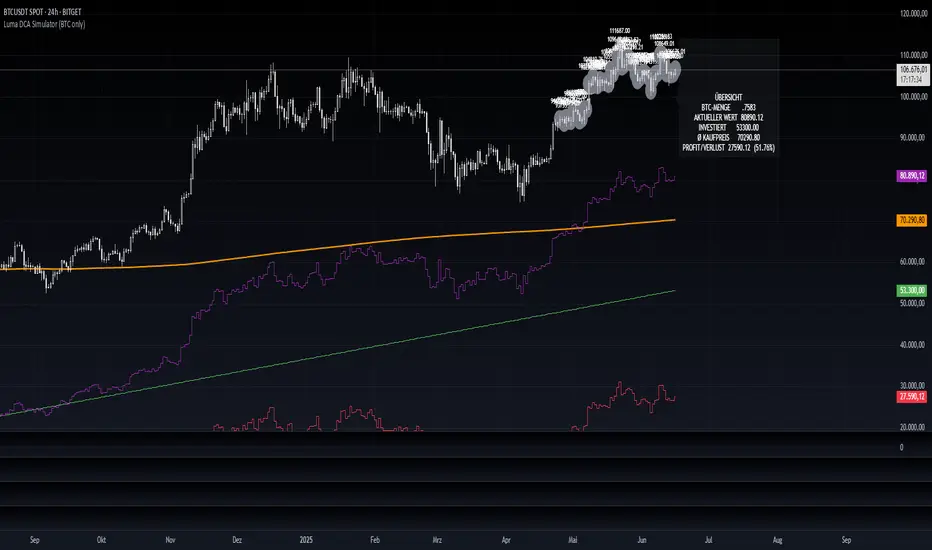This screenshot has height=550, width=932.
Task: Click the Jun label on time axis
Action: [x=642, y=540]
